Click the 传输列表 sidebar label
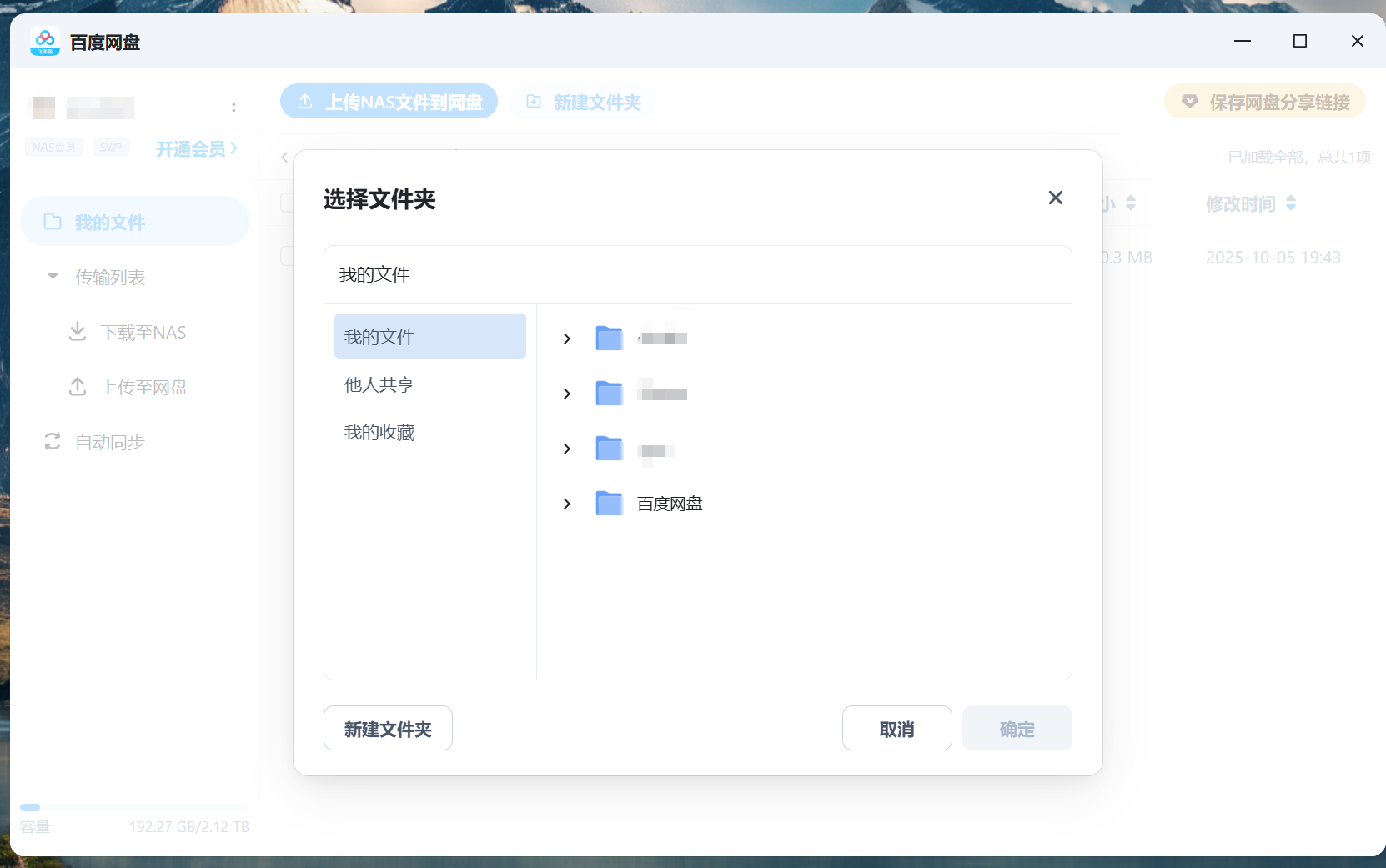1386x868 pixels. click(110, 277)
